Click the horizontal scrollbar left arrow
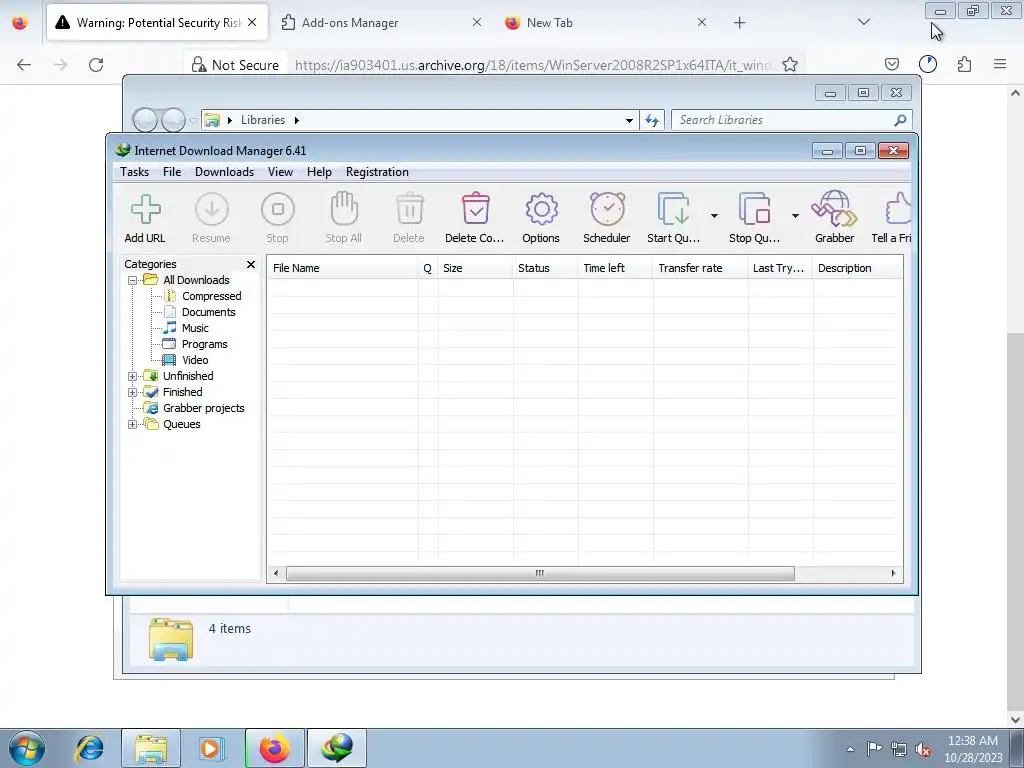Image resolution: width=1024 pixels, height=768 pixels. 276,573
